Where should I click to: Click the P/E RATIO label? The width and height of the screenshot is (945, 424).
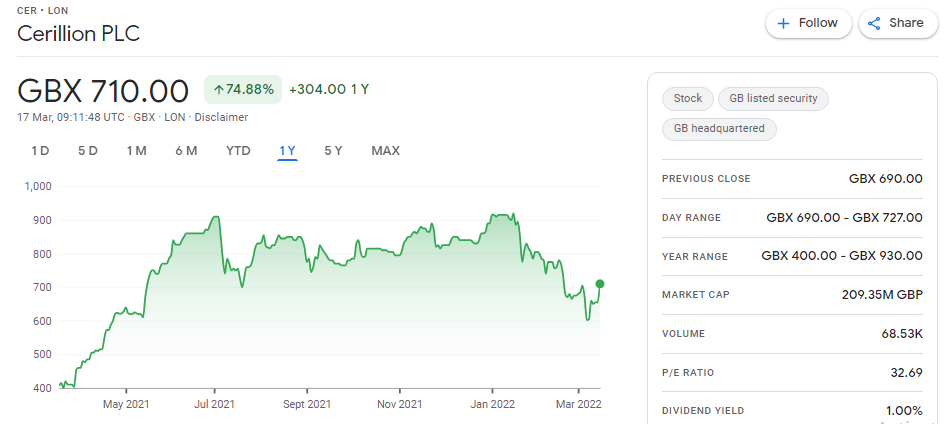[688, 373]
